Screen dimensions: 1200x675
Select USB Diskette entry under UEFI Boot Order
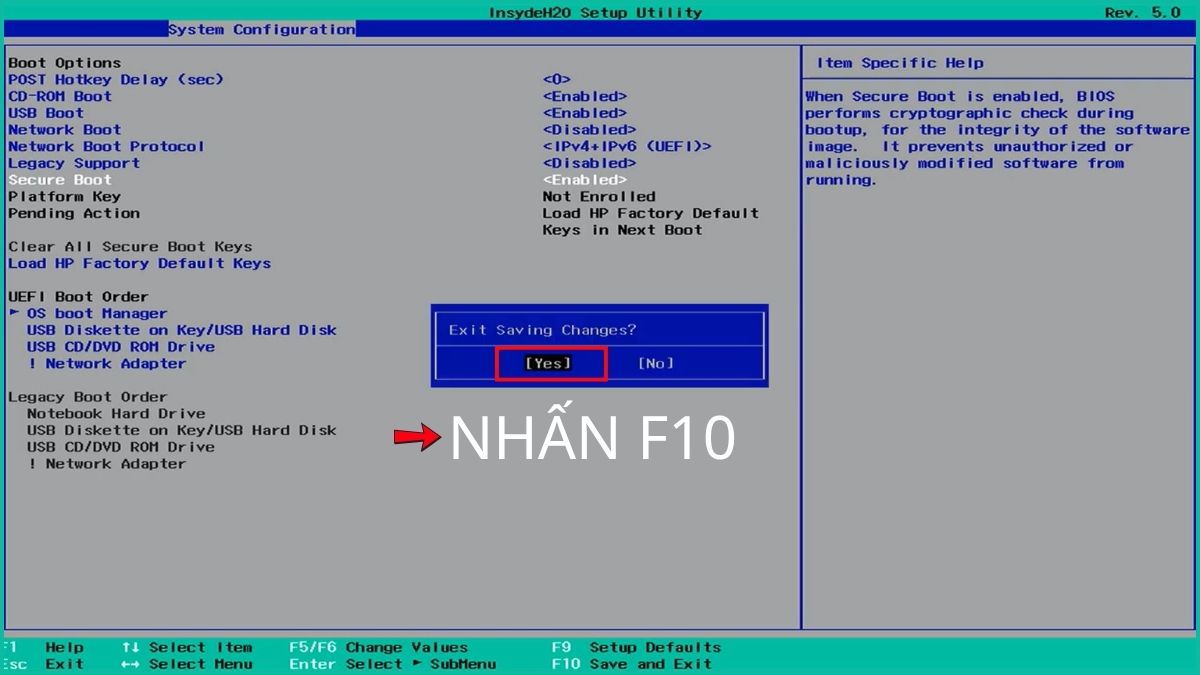click(x=182, y=330)
